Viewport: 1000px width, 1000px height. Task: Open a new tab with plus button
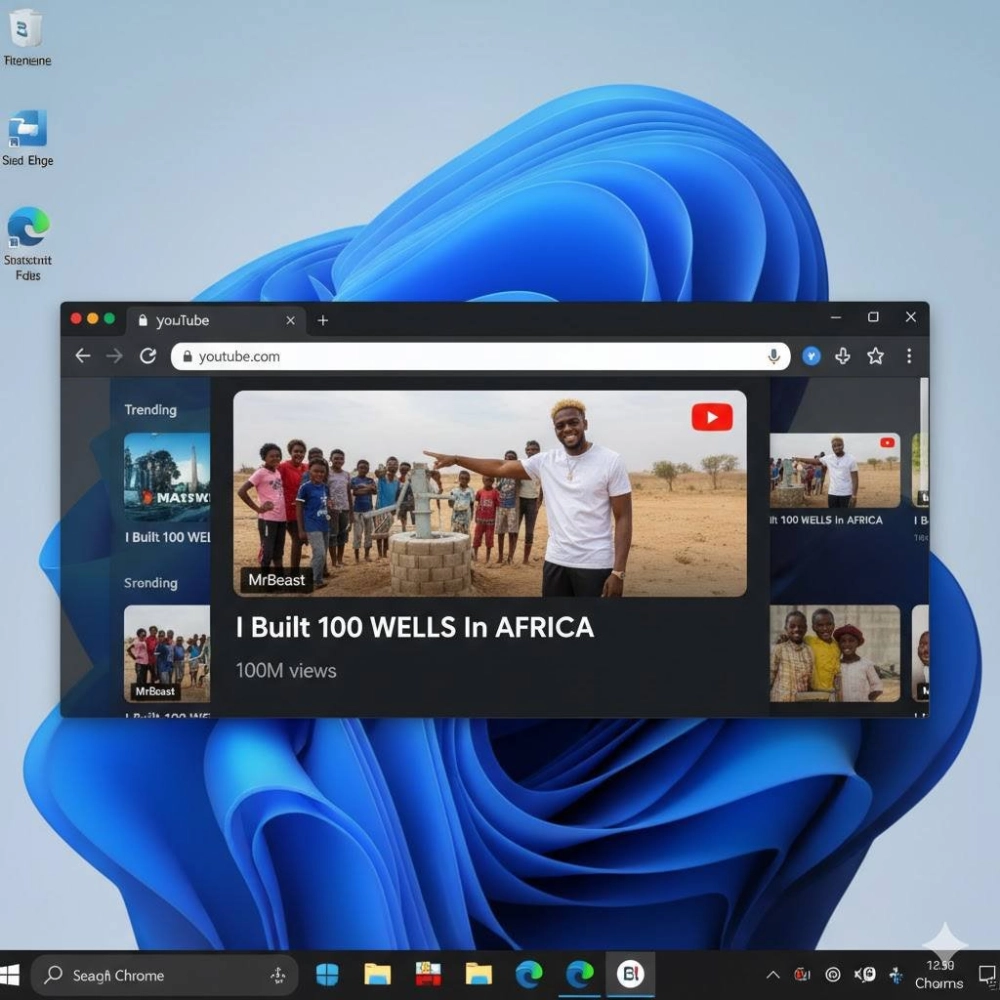(x=322, y=320)
